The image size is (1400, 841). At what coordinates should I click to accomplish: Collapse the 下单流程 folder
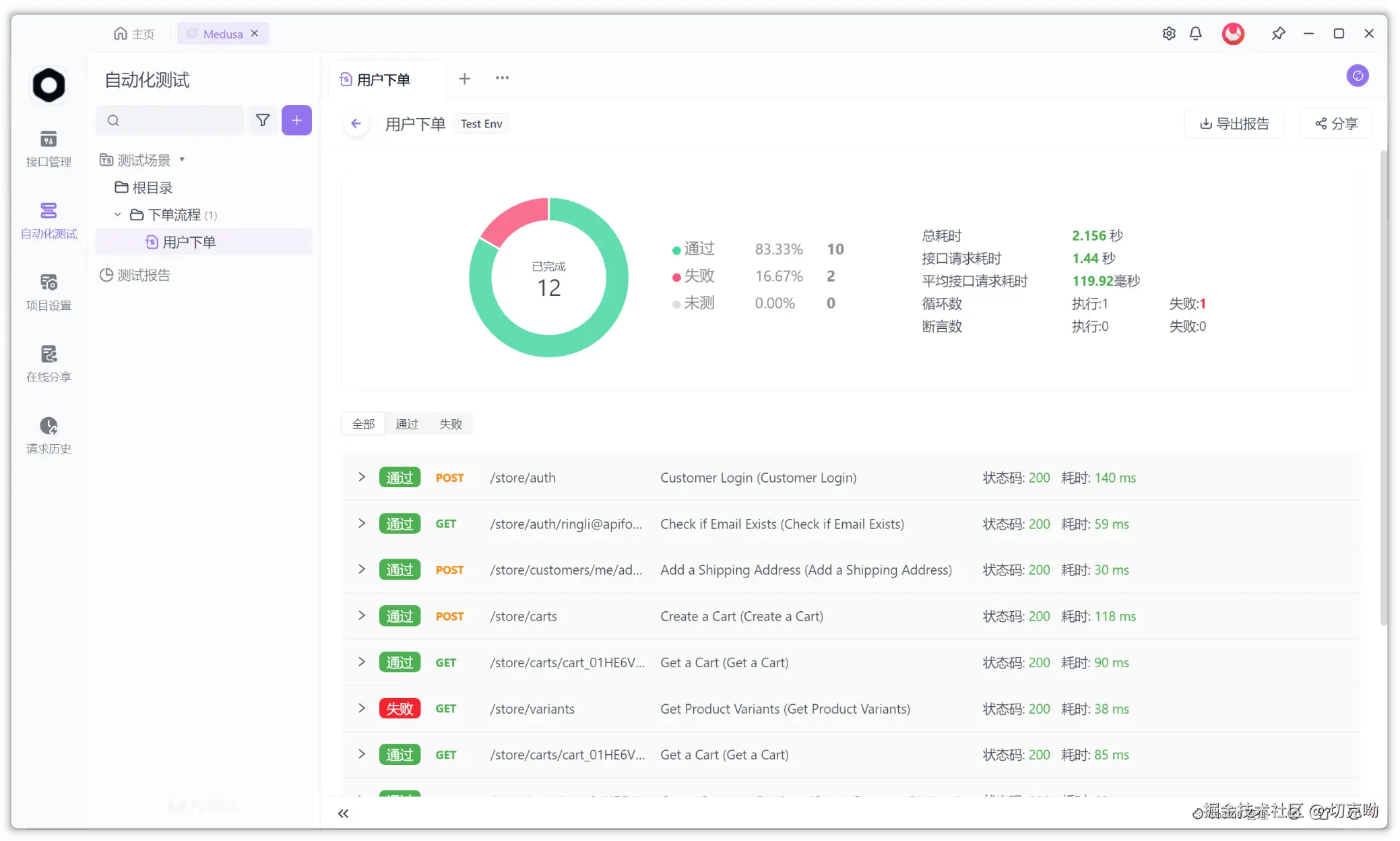tap(117, 215)
